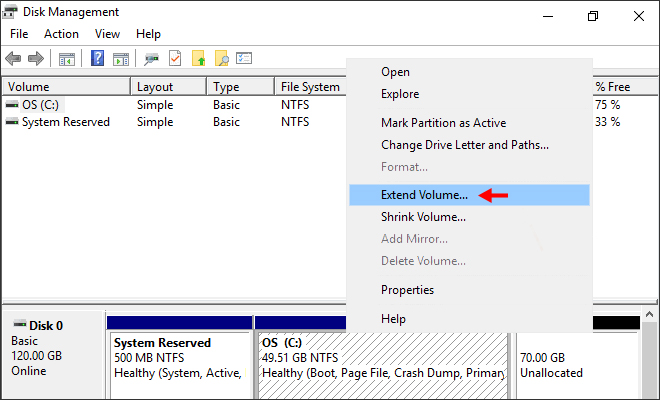660x400 pixels.
Task: Select Change Drive Letter and Paths option
Action: click(x=464, y=145)
